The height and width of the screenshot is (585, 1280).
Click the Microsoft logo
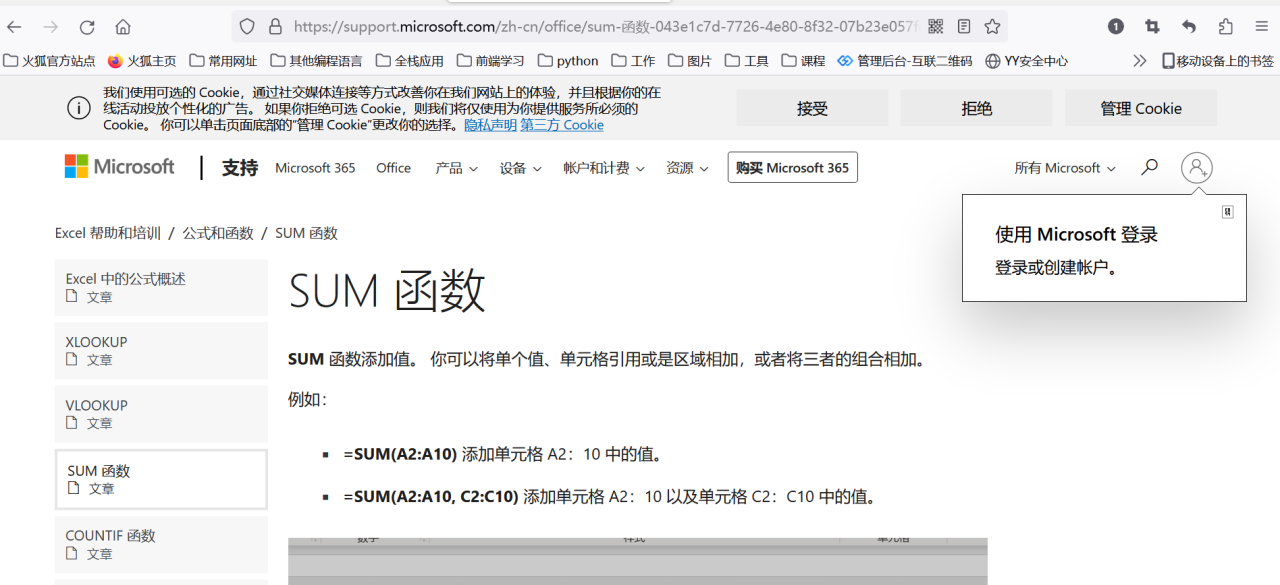click(x=120, y=167)
